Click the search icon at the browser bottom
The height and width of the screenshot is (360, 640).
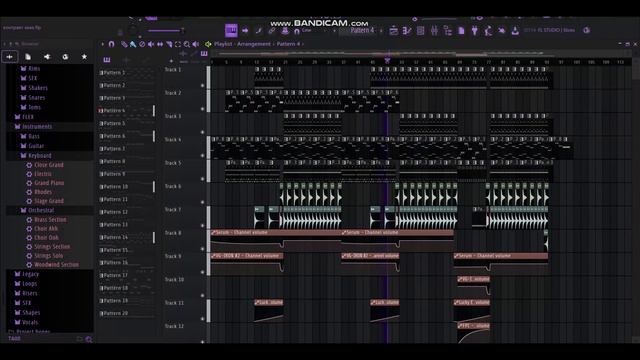point(89,339)
